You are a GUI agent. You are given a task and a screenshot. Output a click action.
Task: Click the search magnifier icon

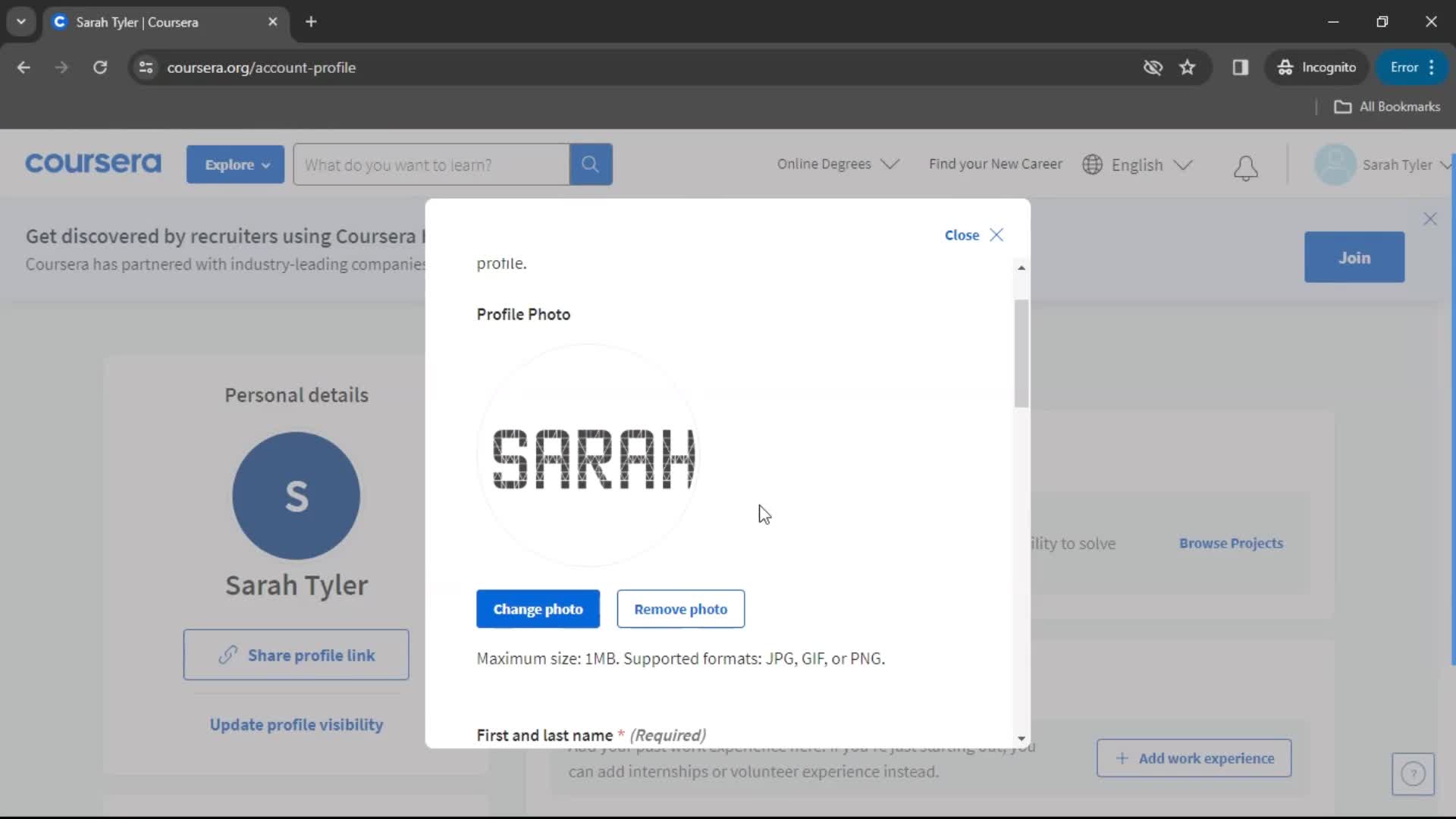pos(590,164)
